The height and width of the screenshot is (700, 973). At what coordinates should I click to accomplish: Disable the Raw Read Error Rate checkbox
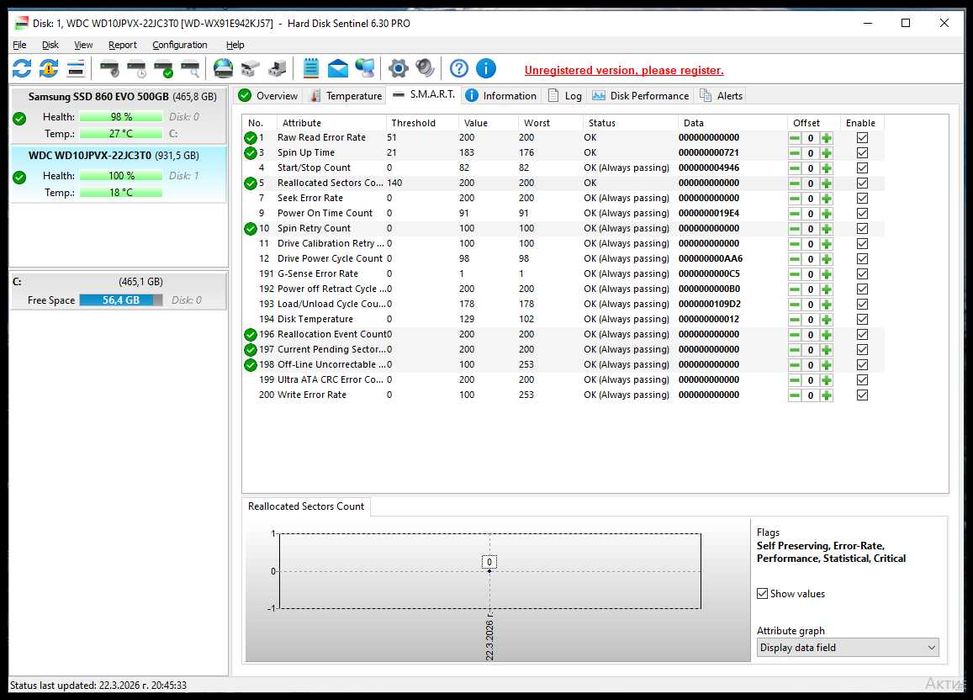pyautogui.click(x=862, y=138)
